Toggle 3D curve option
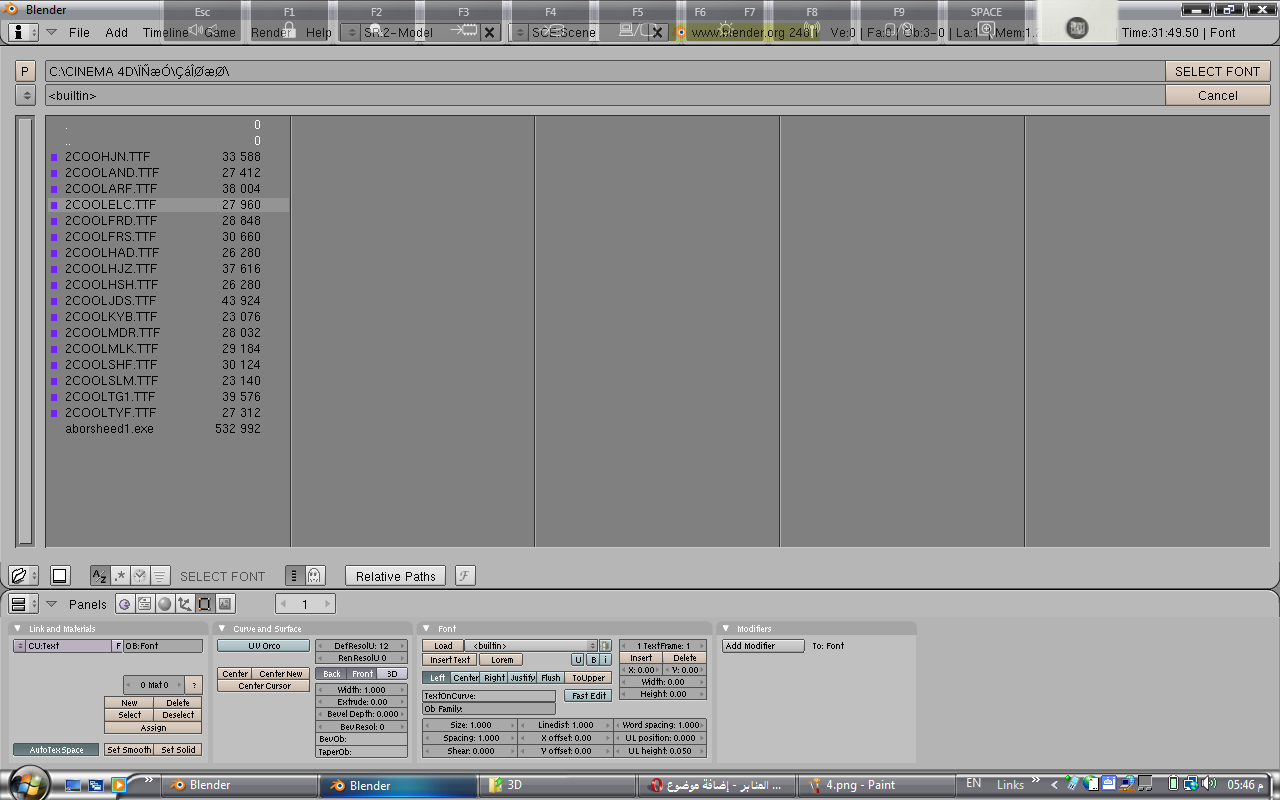This screenshot has width=1280, height=800. pos(393,674)
